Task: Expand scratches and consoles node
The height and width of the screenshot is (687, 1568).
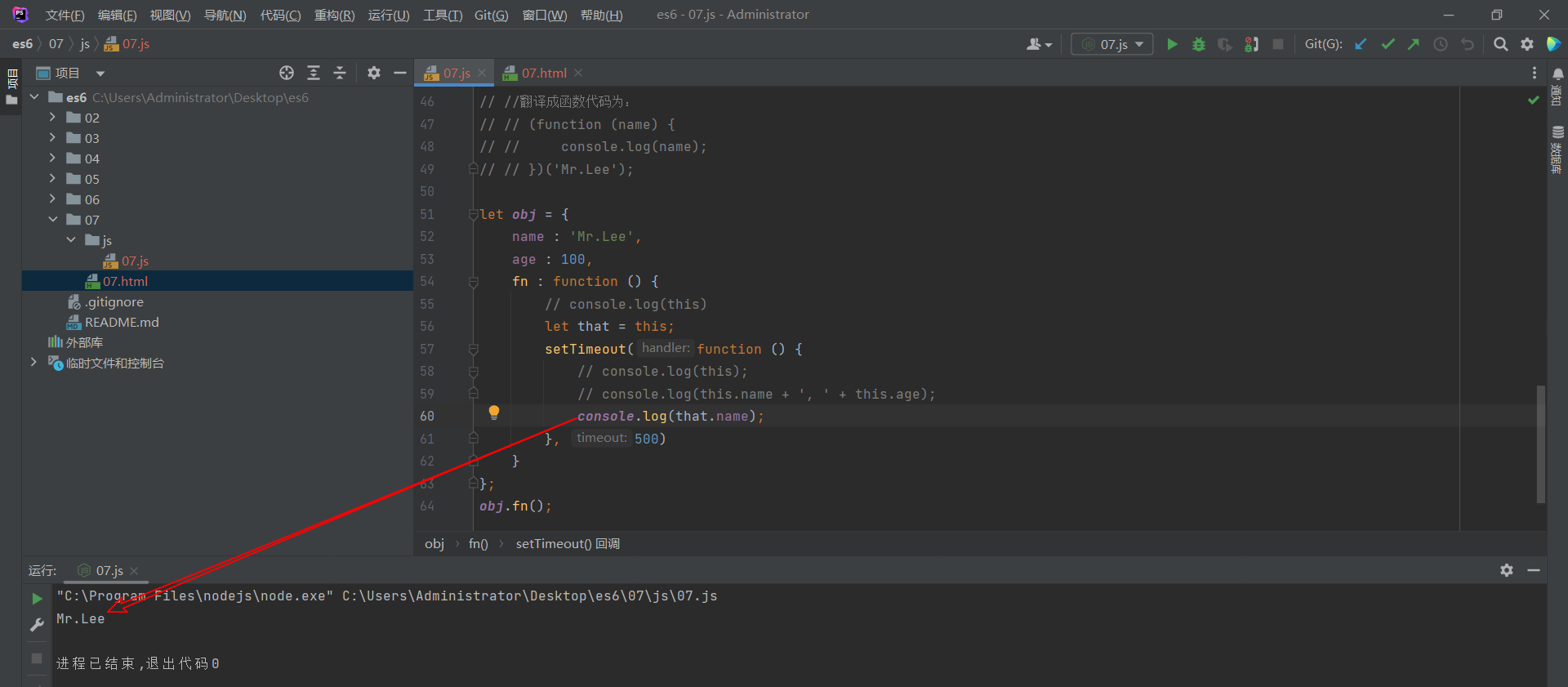Action: point(33,362)
